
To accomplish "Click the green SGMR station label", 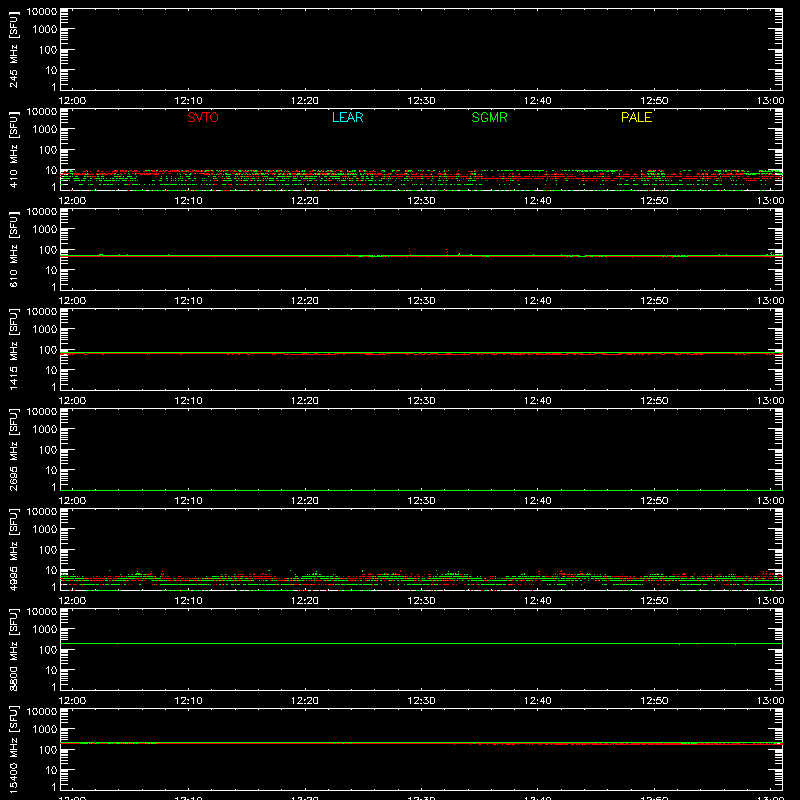I will pos(489,117).
